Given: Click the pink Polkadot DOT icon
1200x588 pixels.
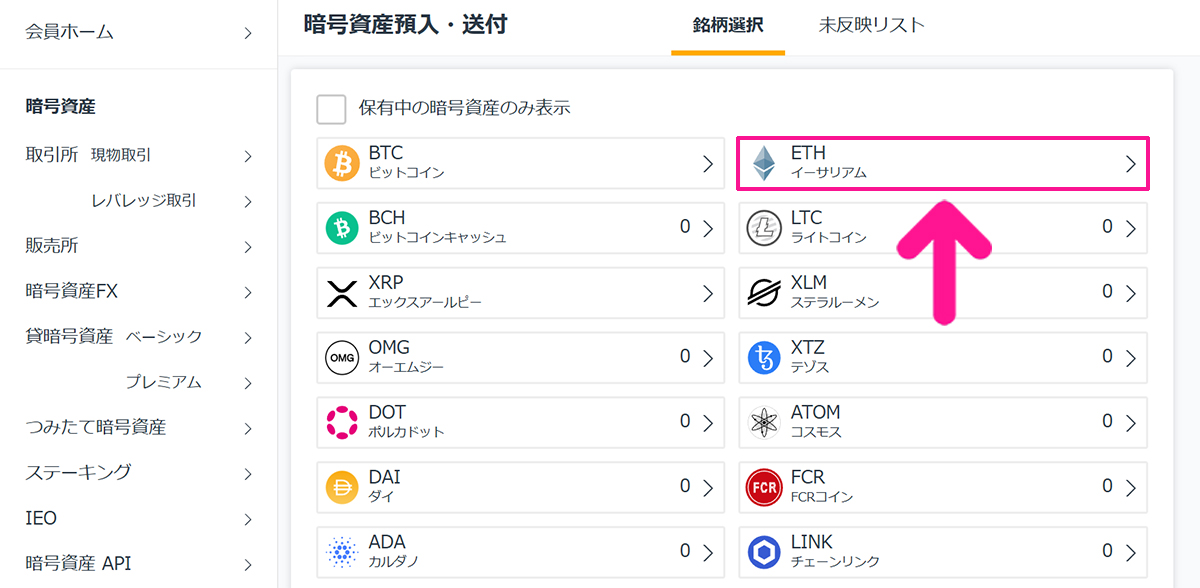Looking at the screenshot, I should pos(342,423).
